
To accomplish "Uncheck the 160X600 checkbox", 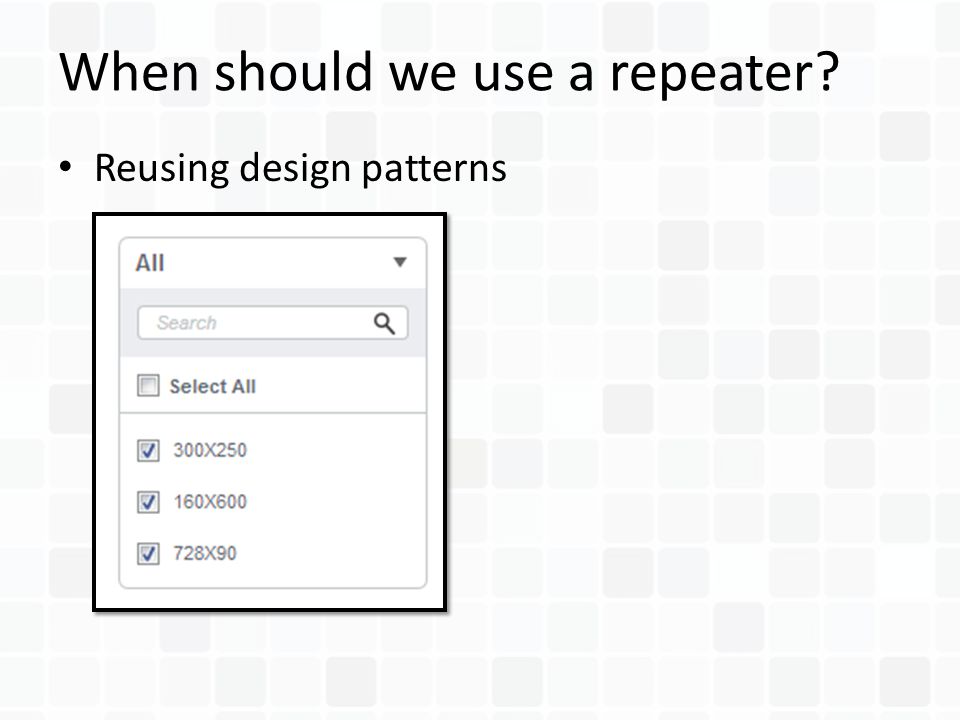I will [x=148, y=502].
